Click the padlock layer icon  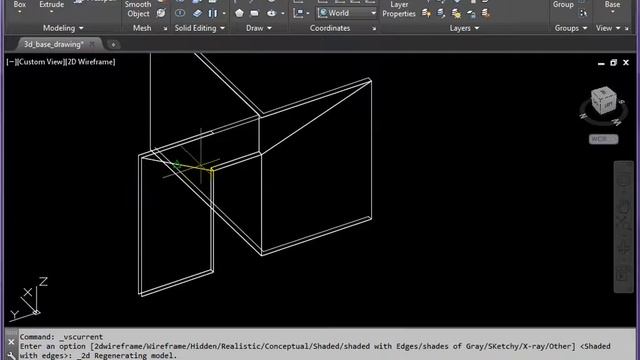pyautogui.click(x=471, y=14)
